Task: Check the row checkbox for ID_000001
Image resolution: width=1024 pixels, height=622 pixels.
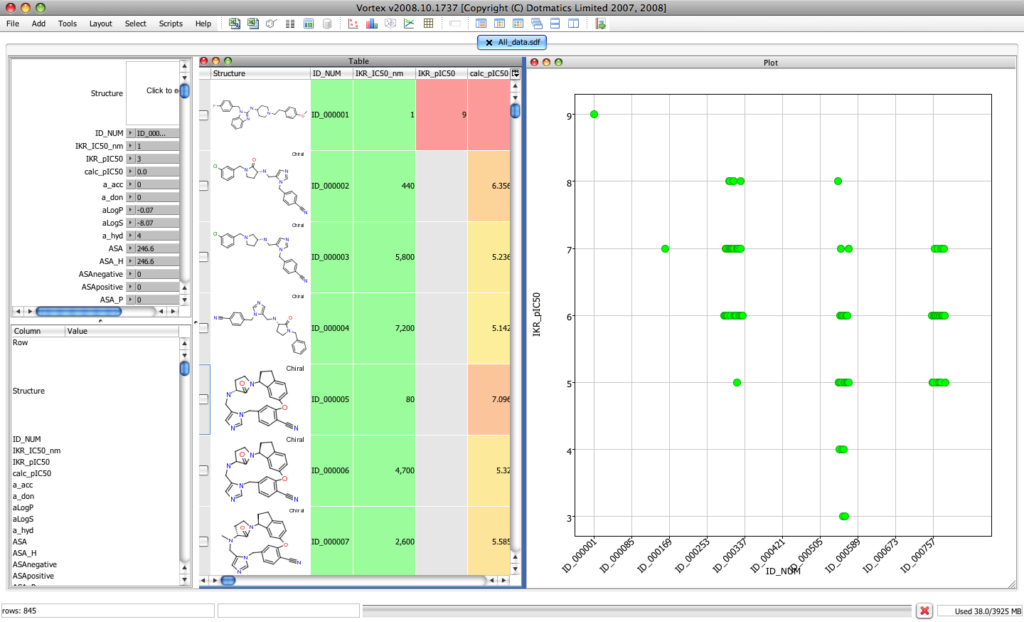Action: (x=204, y=115)
